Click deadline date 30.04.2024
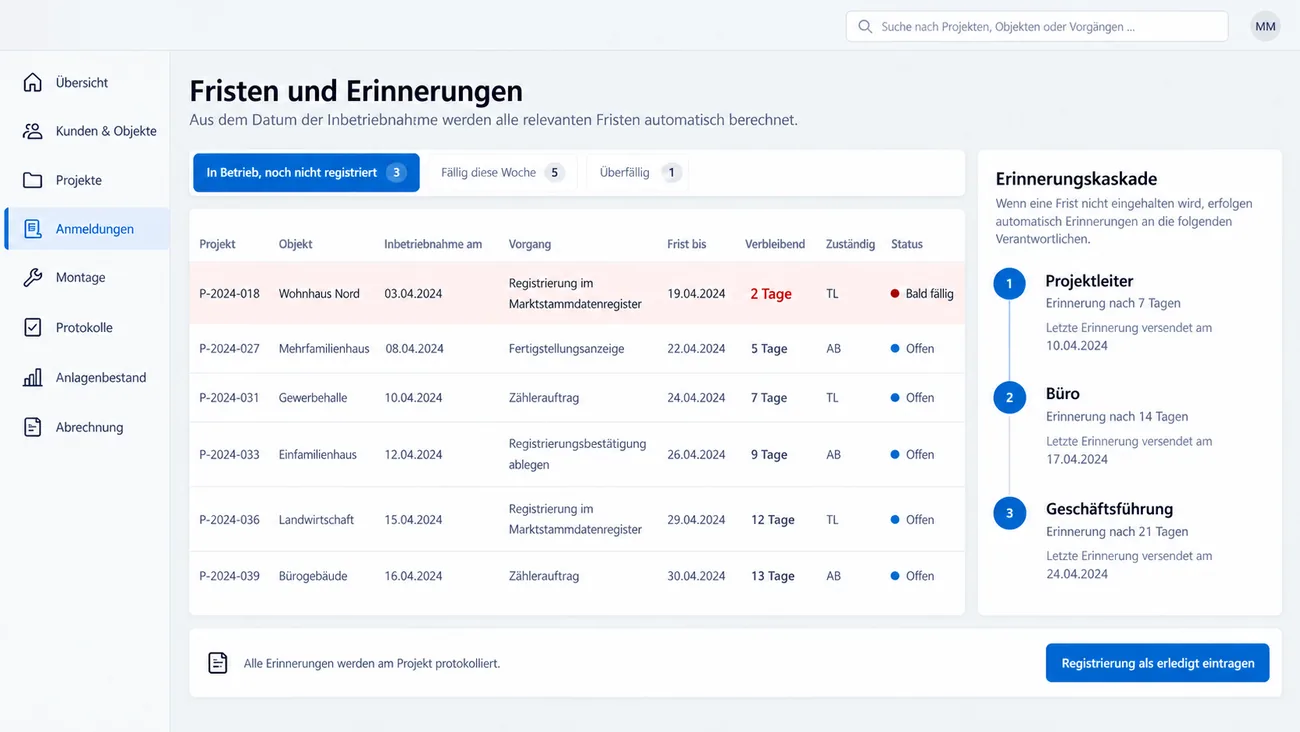 coord(696,576)
